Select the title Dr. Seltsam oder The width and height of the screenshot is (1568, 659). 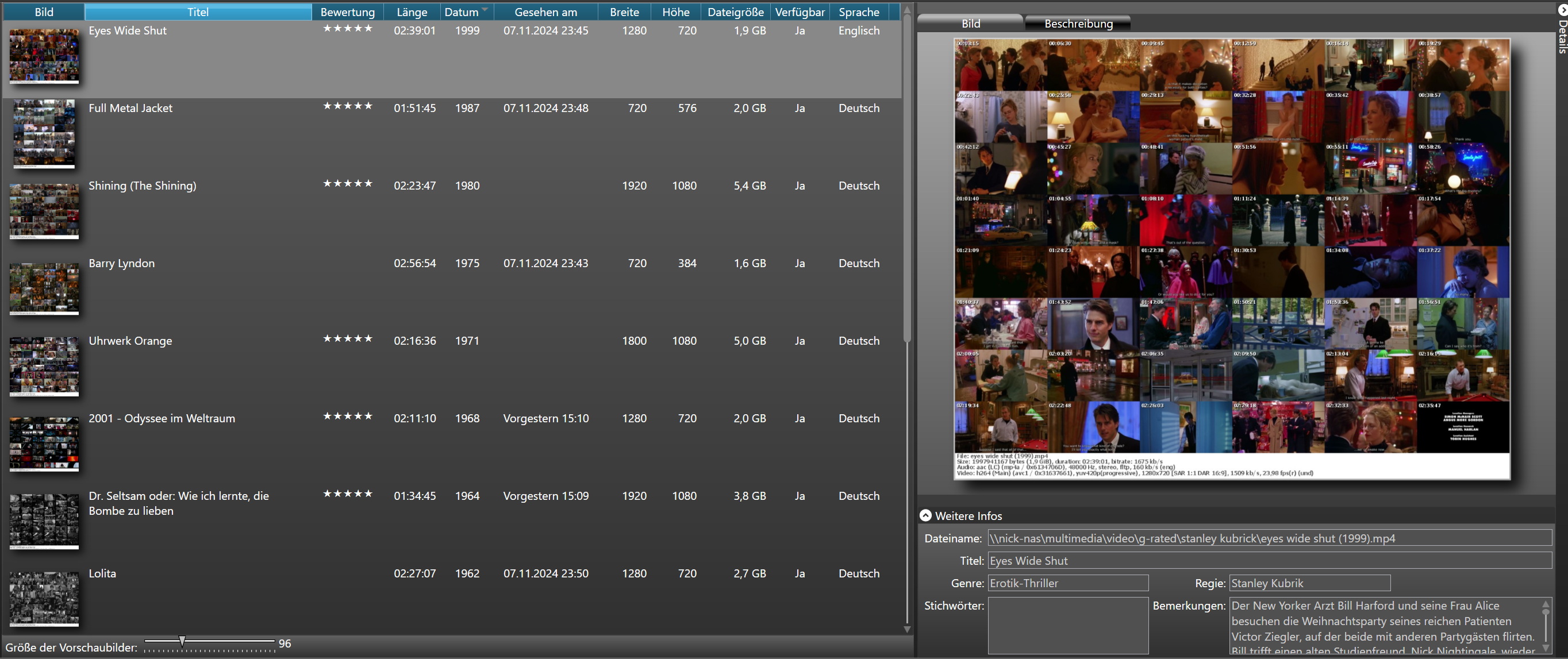coord(179,503)
